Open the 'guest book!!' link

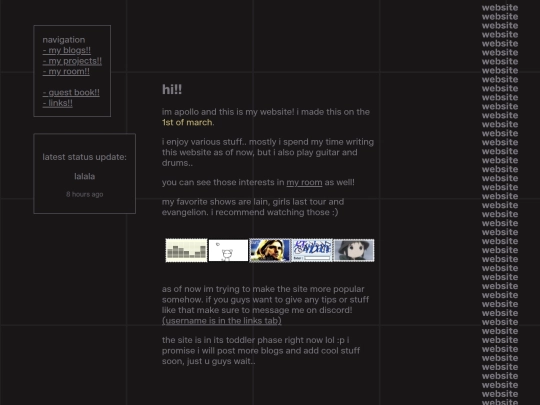pyautogui.click(x=71, y=92)
